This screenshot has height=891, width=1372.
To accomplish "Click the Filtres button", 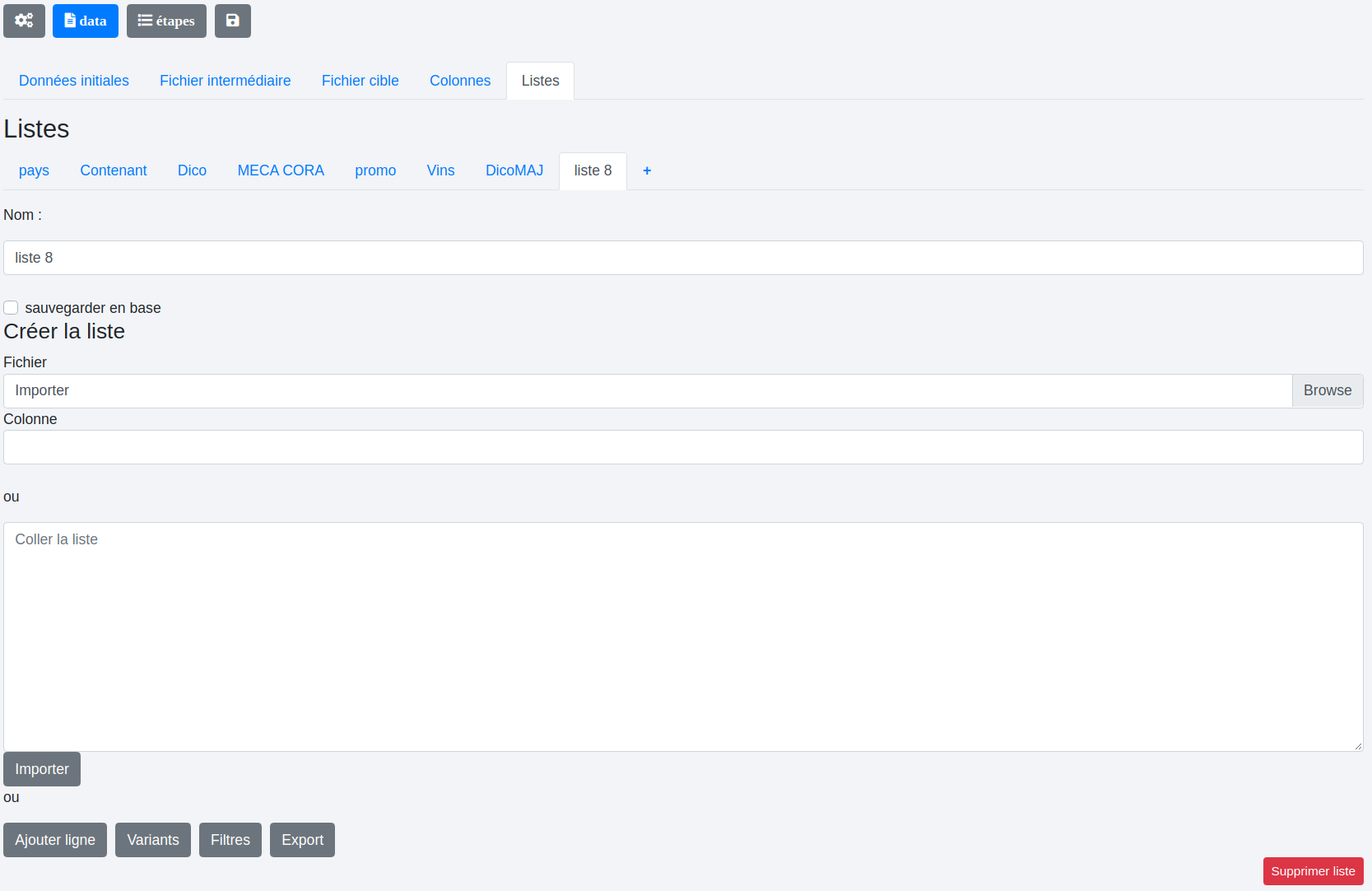I will click(230, 840).
